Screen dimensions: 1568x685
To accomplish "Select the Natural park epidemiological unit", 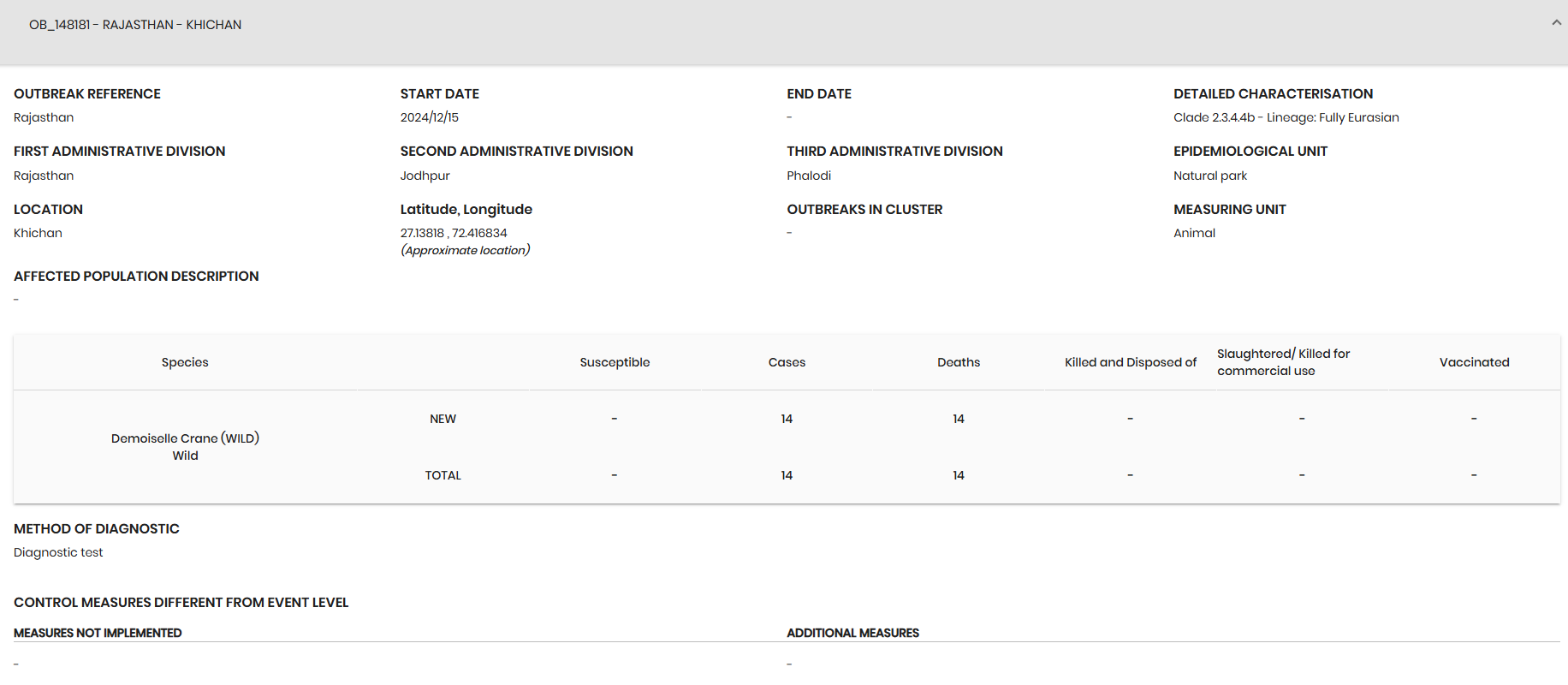I will pyautogui.click(x=1210, y=176).
